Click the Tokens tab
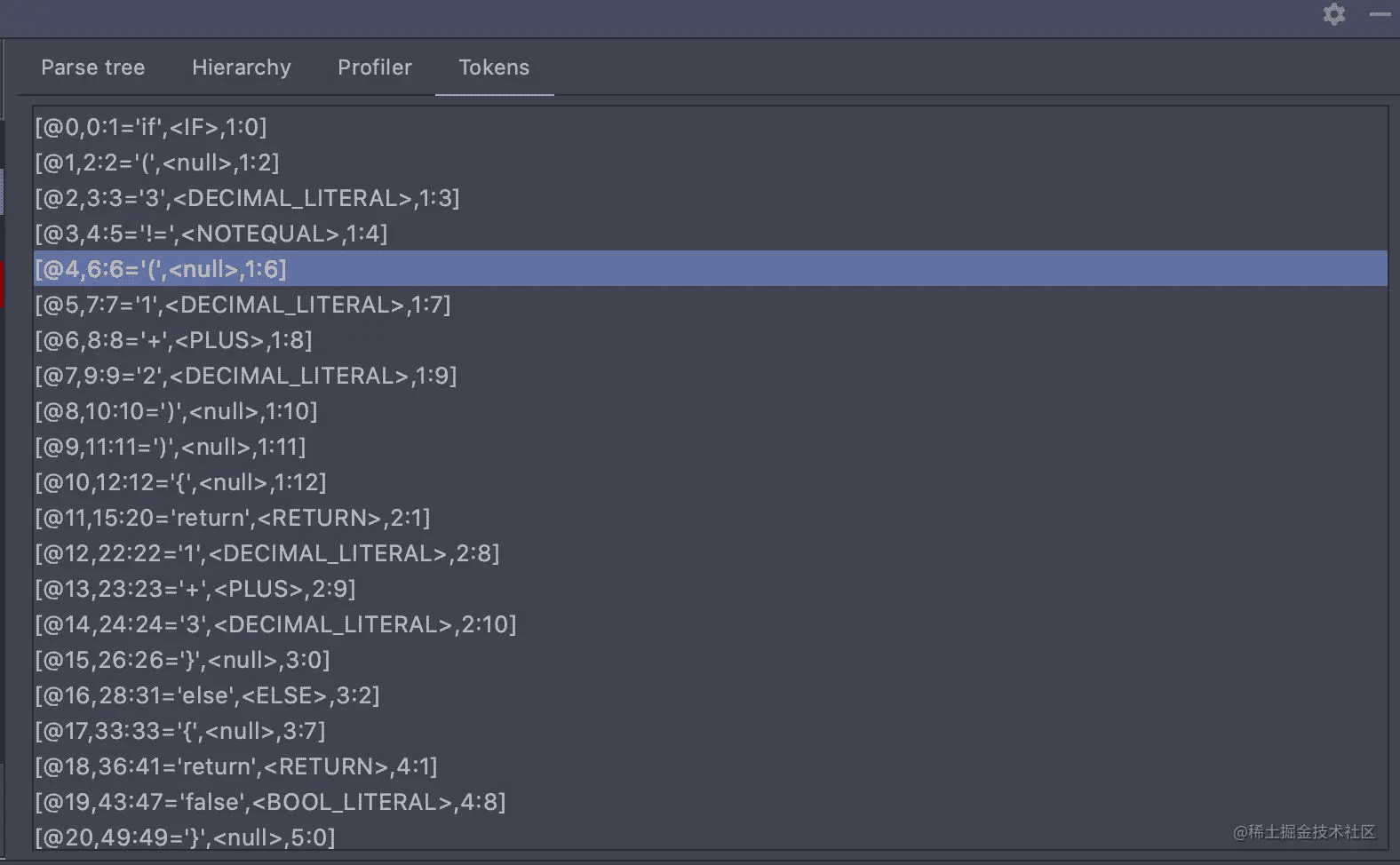 click(494, 67)
